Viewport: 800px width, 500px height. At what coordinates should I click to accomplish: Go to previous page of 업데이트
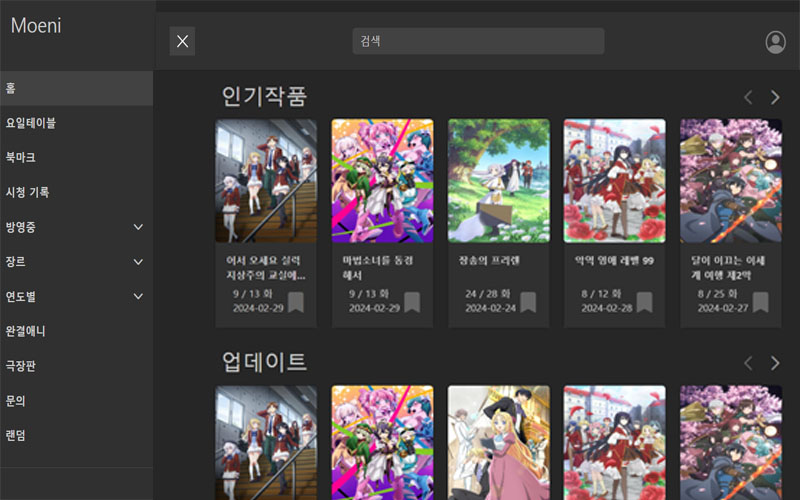coord(748,363)
